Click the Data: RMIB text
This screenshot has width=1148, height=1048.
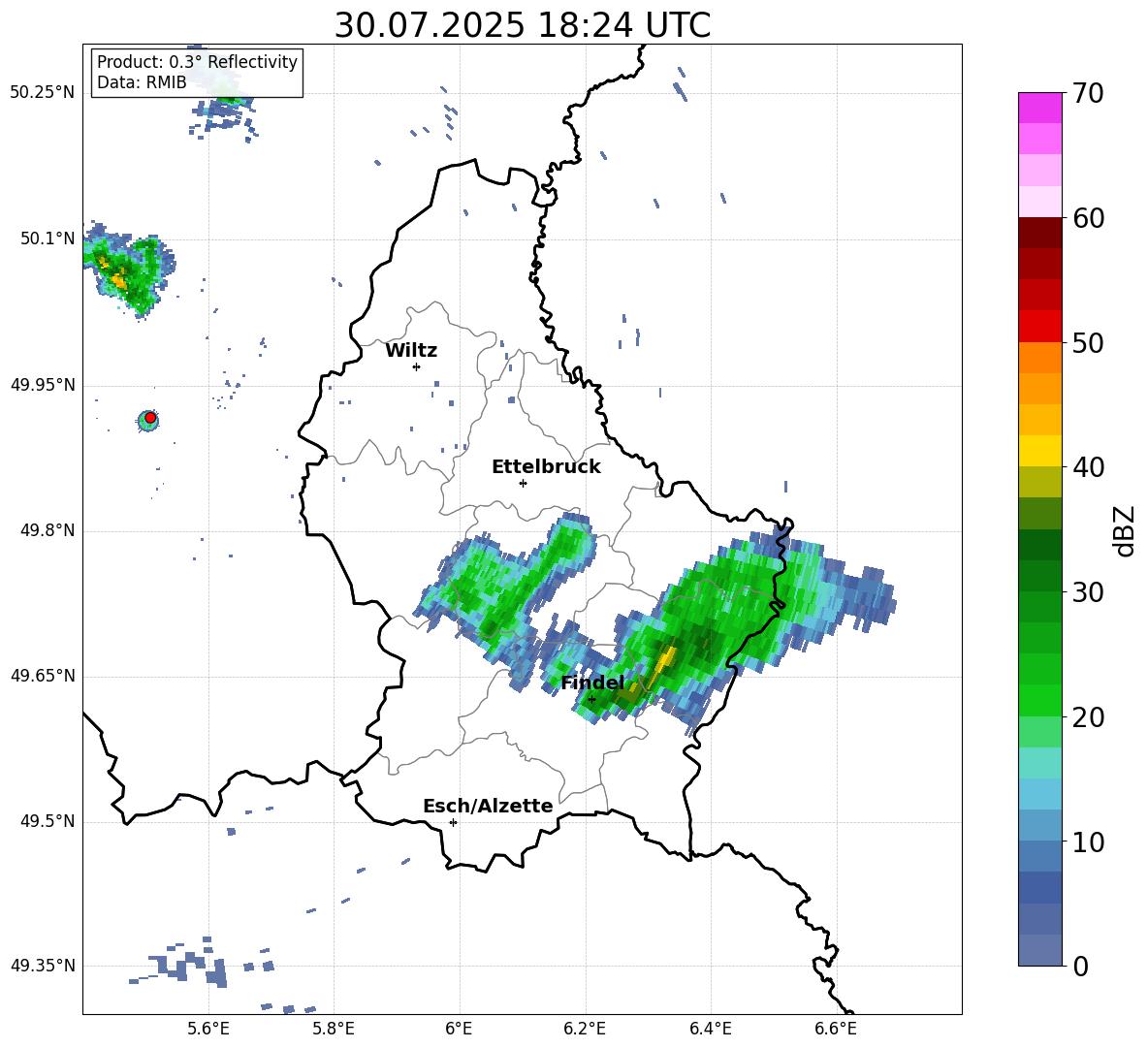[142, 82]
